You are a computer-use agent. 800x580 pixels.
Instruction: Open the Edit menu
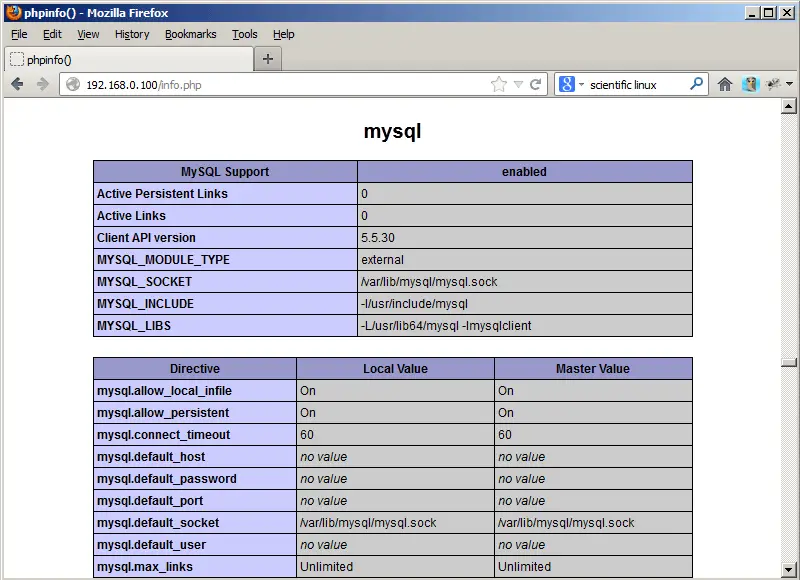pos(52,34)
